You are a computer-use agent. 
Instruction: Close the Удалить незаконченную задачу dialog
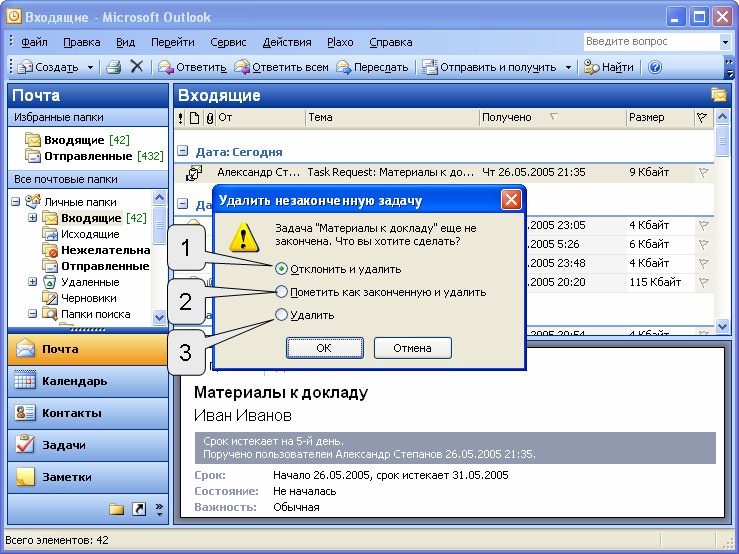pos(511,200)
